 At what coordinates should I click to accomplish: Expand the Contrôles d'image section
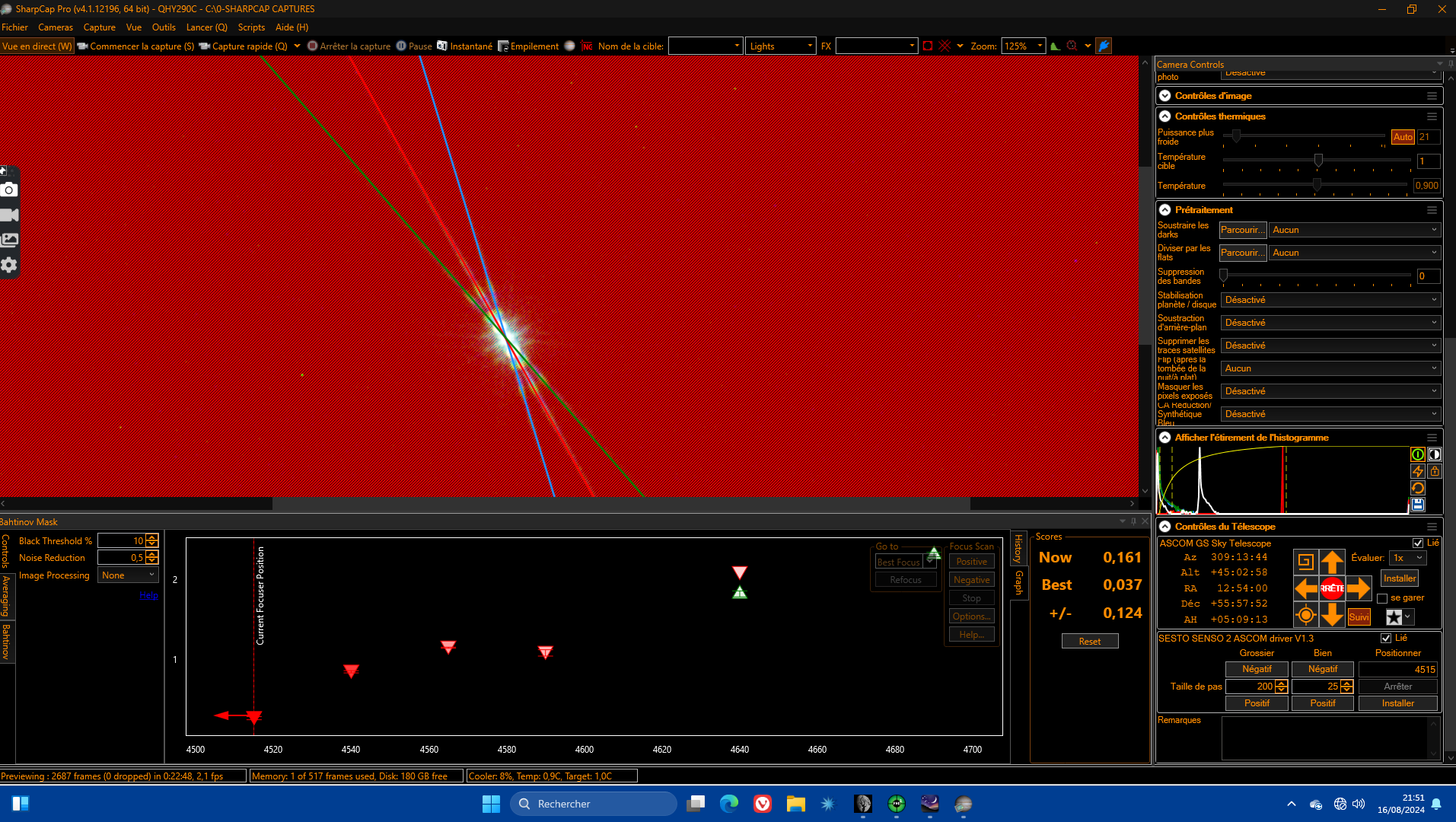(1165, 96)
